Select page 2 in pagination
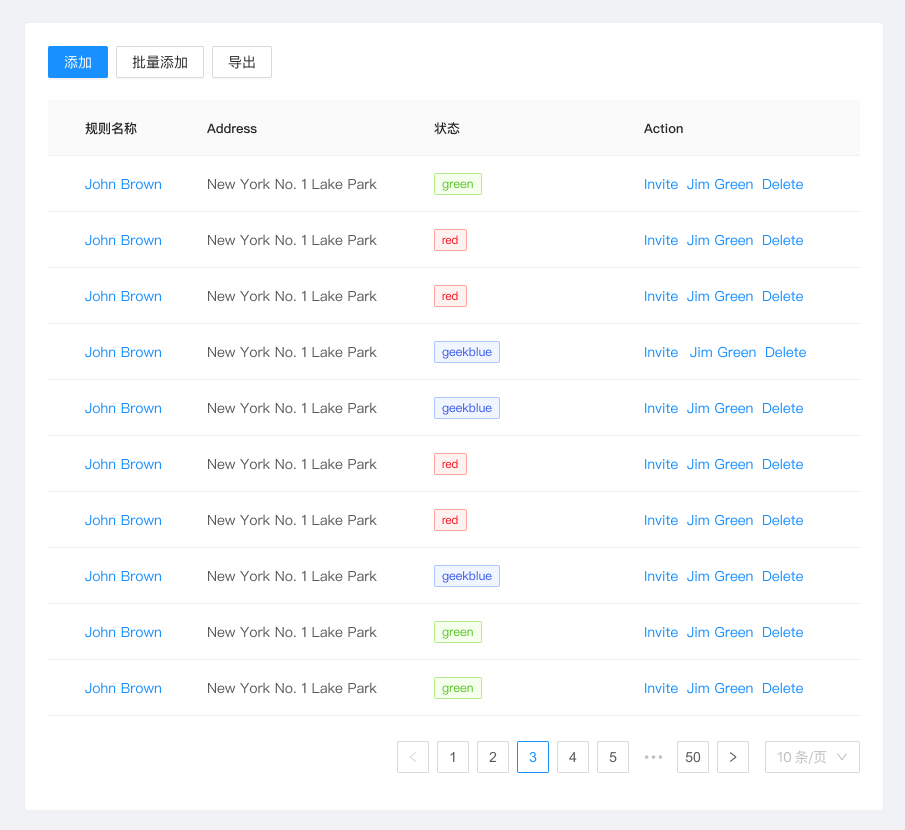 click(493, 757)
